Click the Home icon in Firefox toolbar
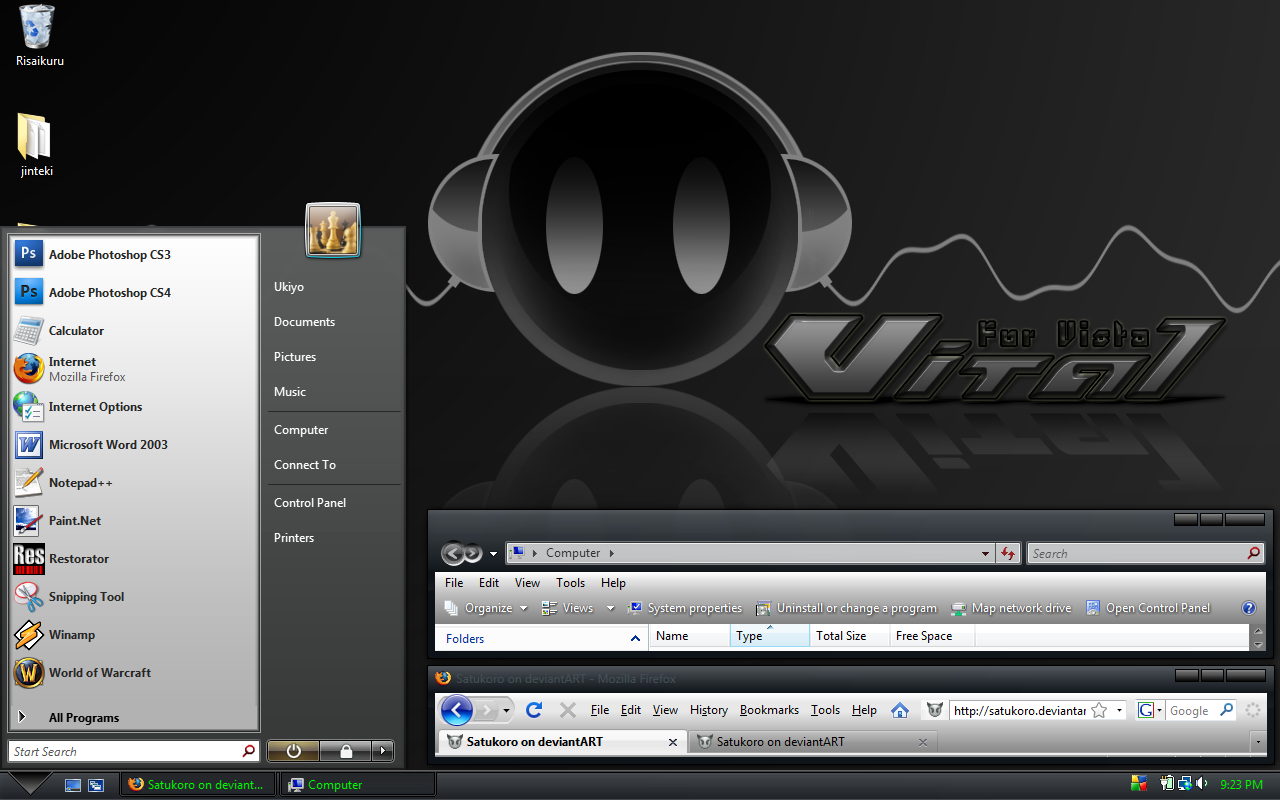This screenshot has height=800, width=1280. (900, 710)
